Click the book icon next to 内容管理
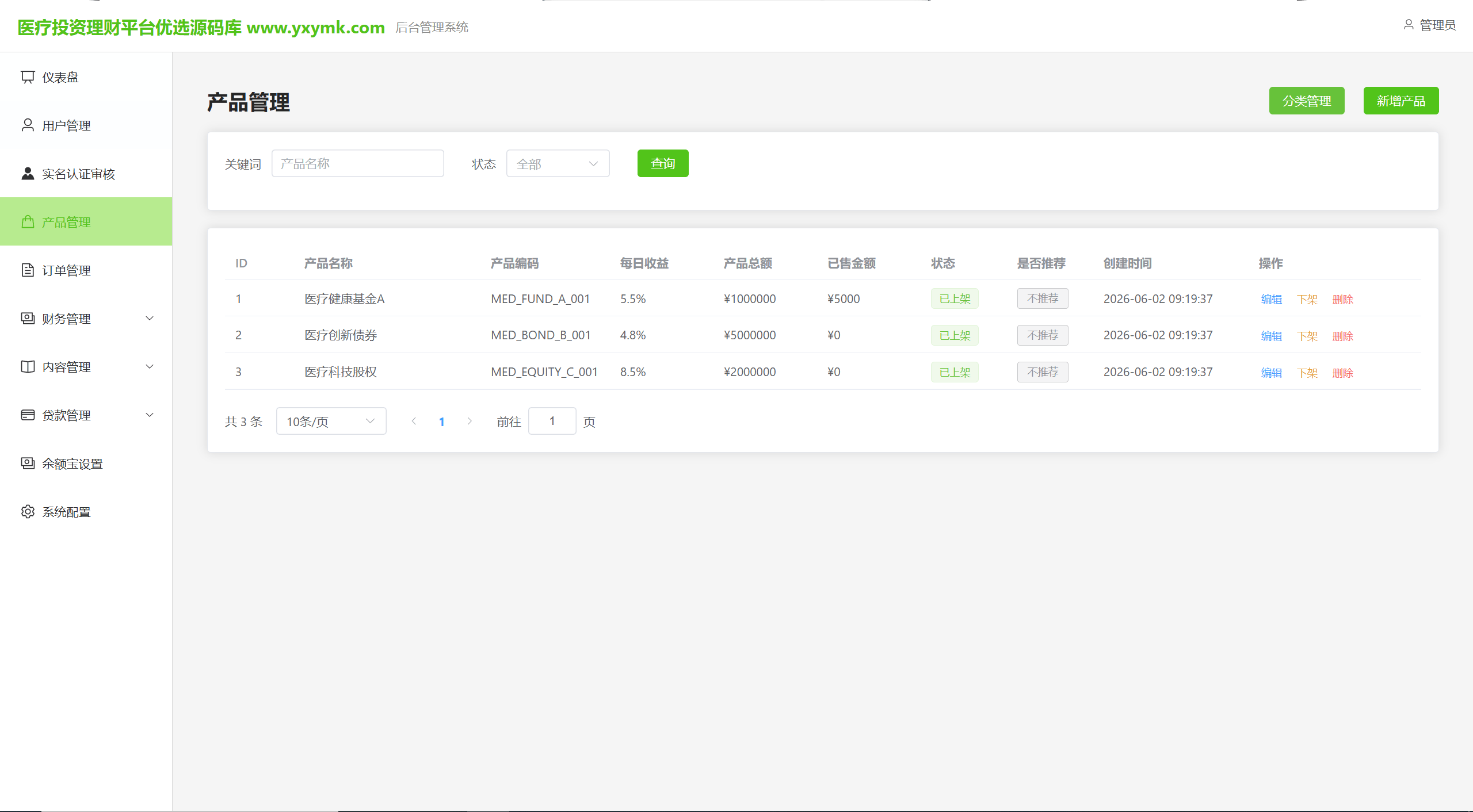Image resolution: width=1473 pixels, height=812 pixels. click(x=28, y=367)
